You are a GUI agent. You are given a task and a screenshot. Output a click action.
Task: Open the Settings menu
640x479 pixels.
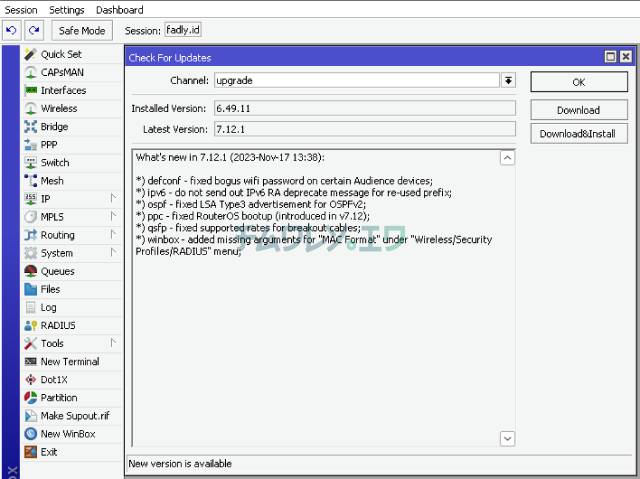67,9
